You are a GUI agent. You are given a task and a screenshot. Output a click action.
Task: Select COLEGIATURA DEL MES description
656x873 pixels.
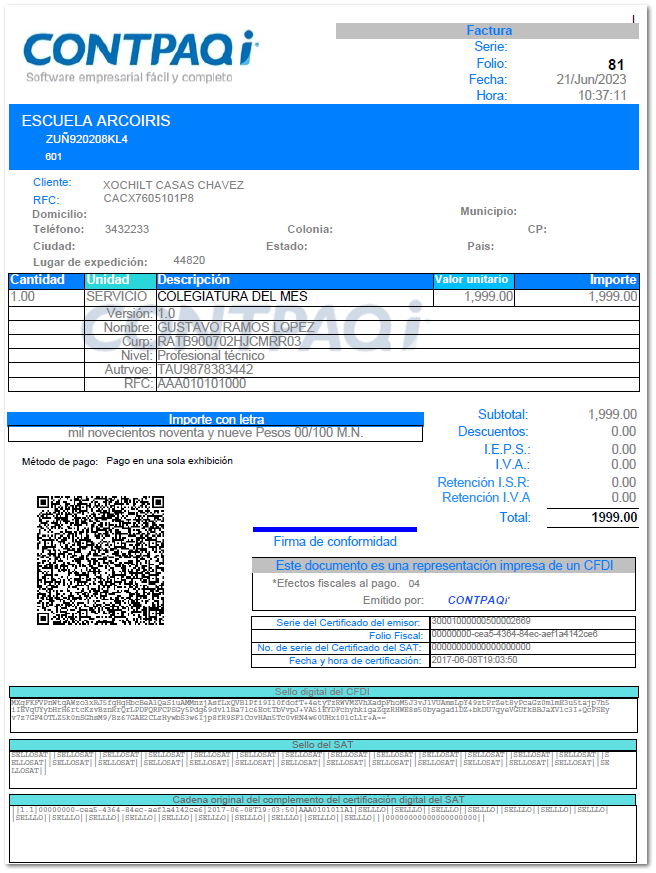(x=233, y=297)
